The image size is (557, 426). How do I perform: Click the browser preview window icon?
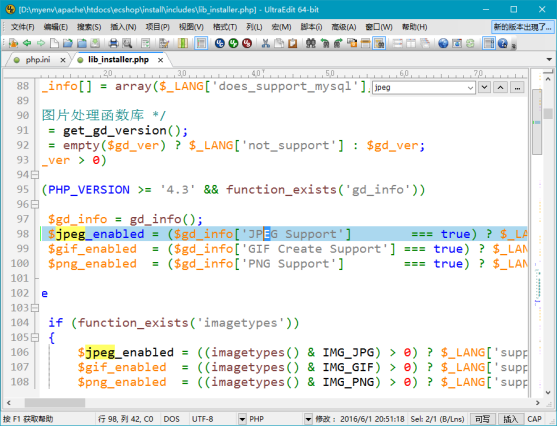point(457,43)
